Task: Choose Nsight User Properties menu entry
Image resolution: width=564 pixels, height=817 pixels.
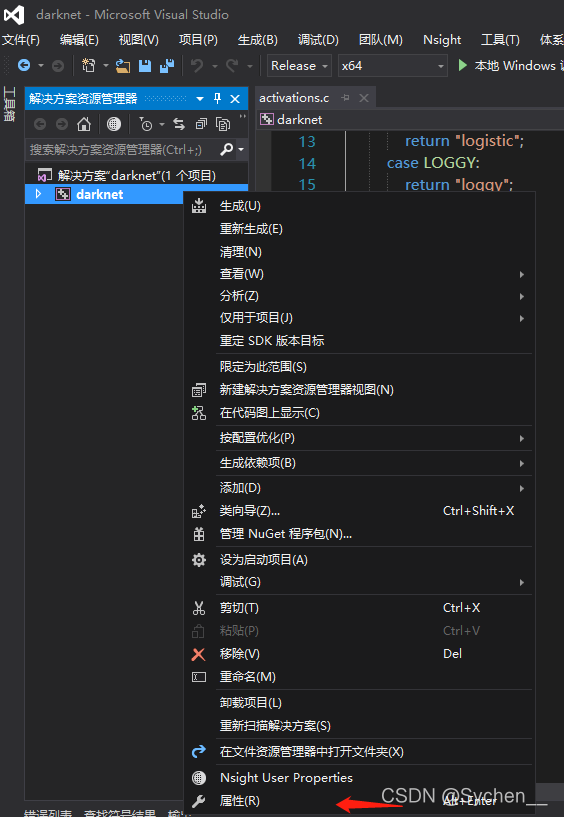Action: coord(360,778)
